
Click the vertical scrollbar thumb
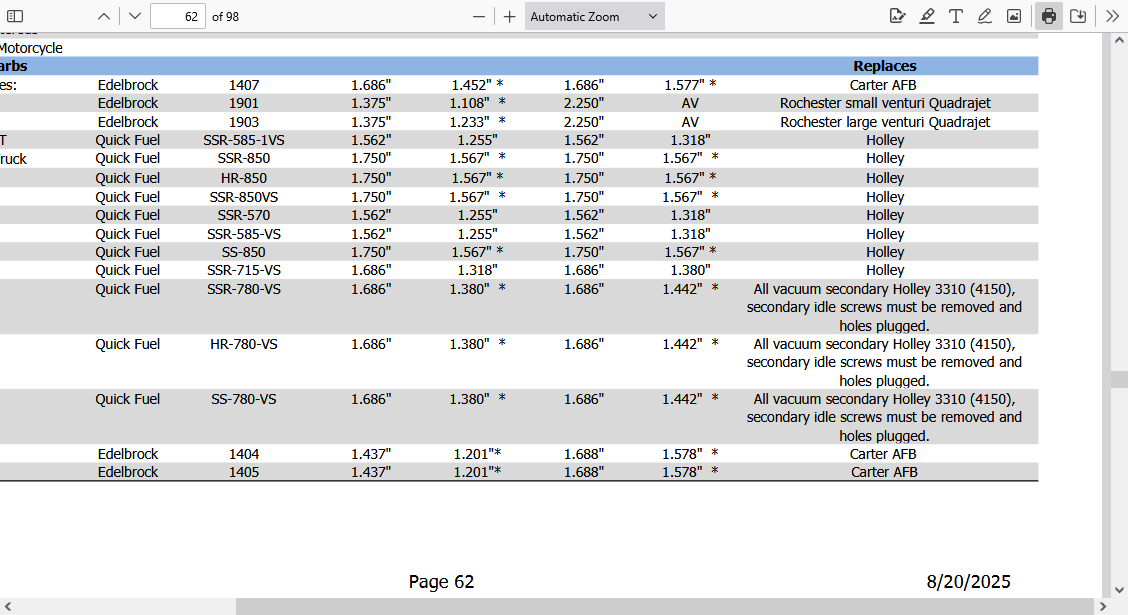click(1119, 379)
